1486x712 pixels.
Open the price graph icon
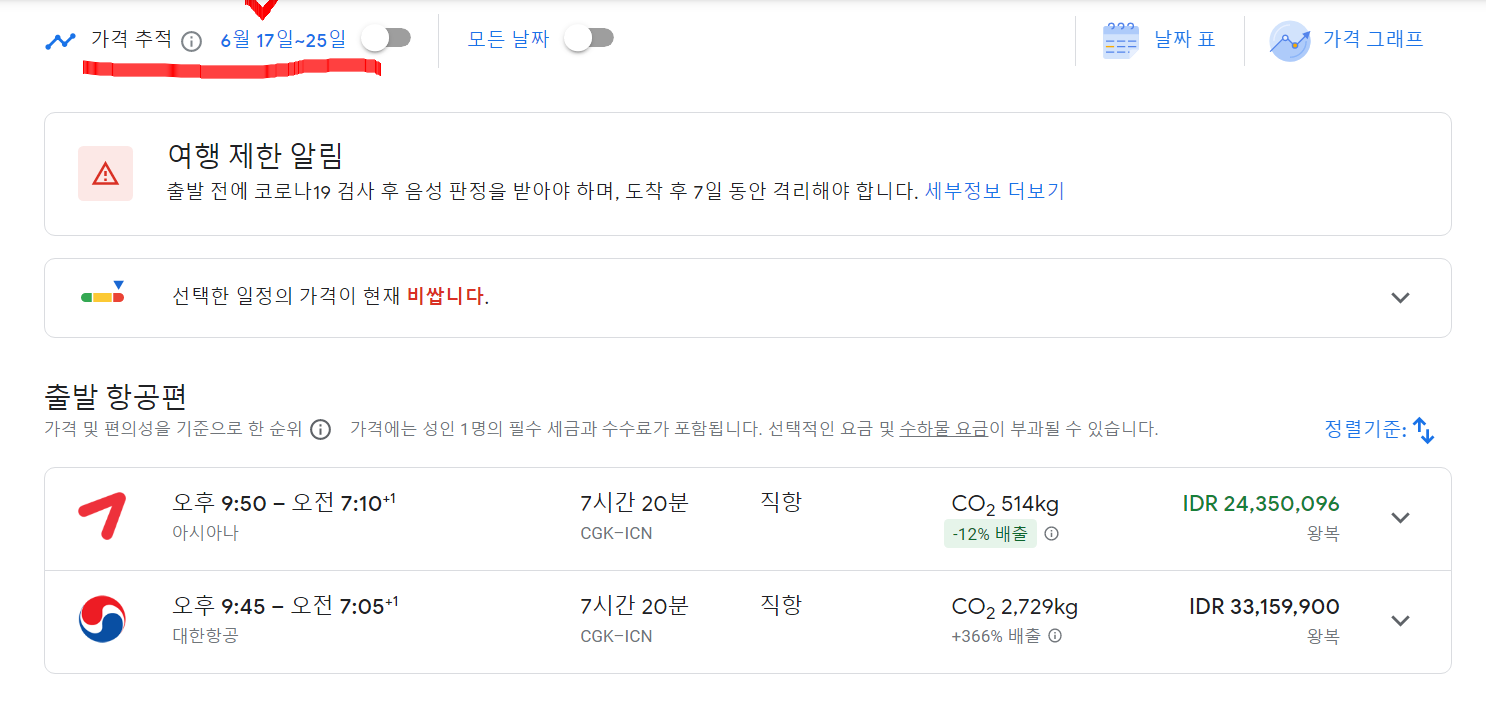(x=1290, y=41)
